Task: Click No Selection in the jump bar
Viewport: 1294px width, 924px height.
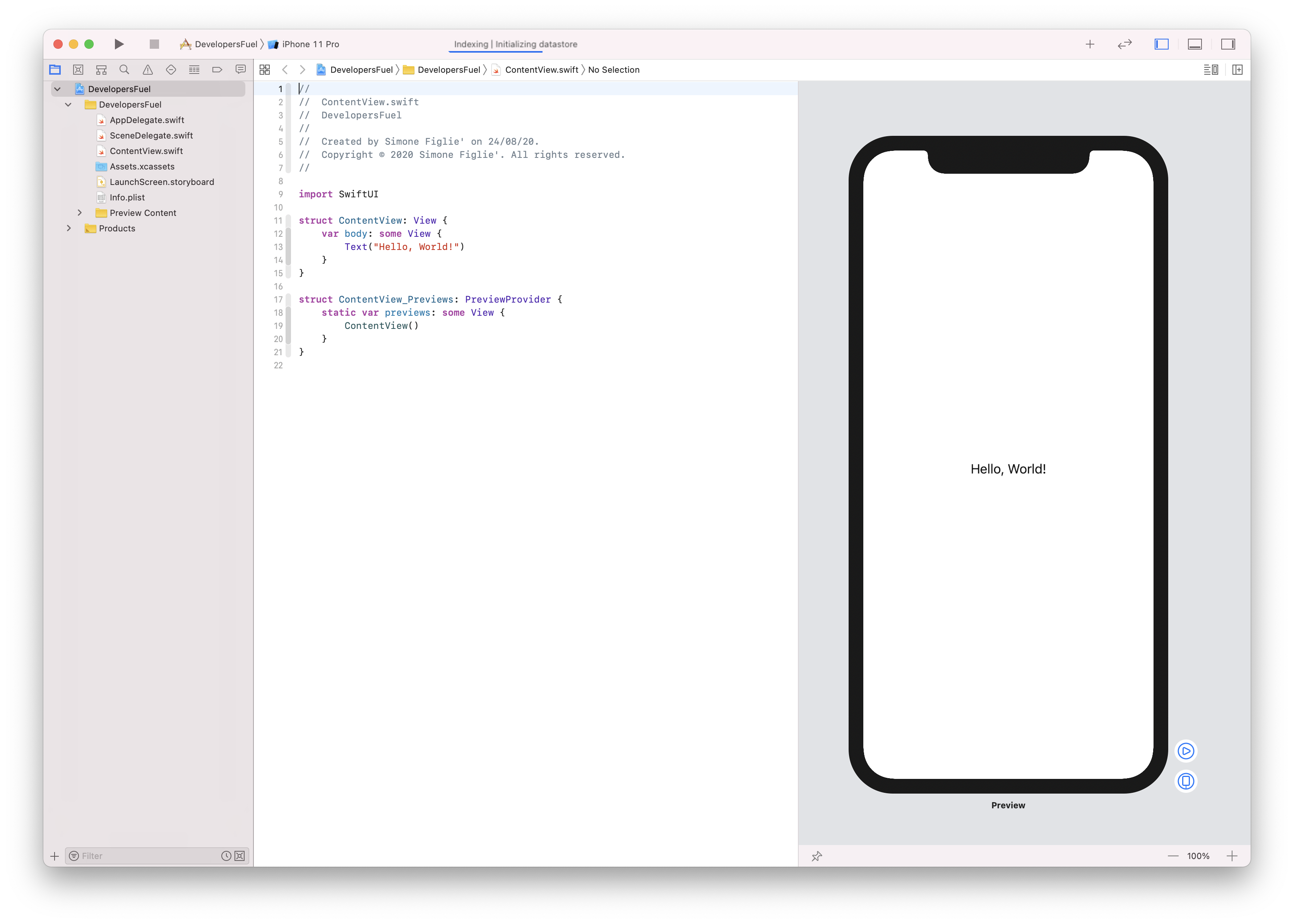Action: coord(613,69)
